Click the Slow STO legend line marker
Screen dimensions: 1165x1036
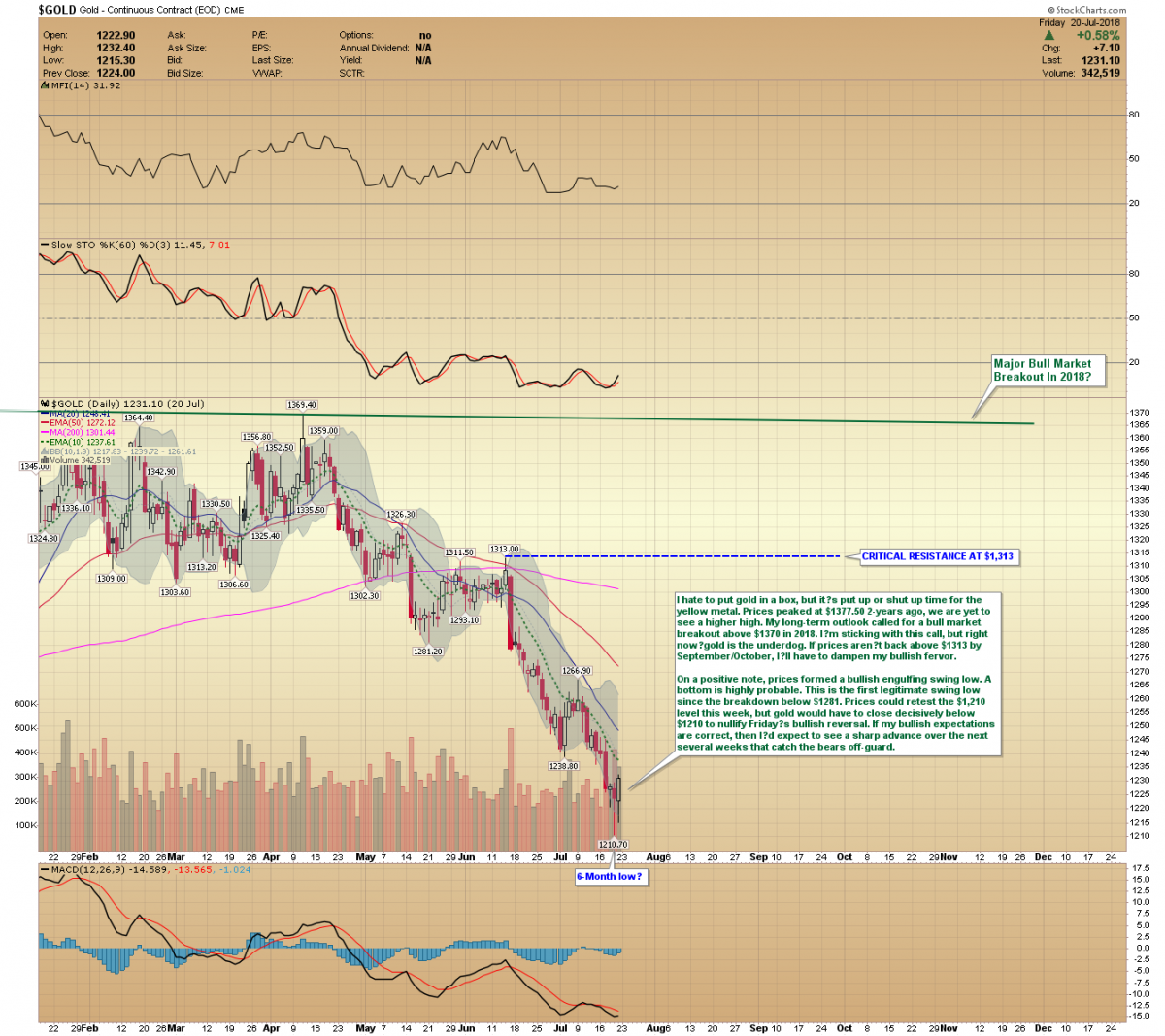point(45,245)
